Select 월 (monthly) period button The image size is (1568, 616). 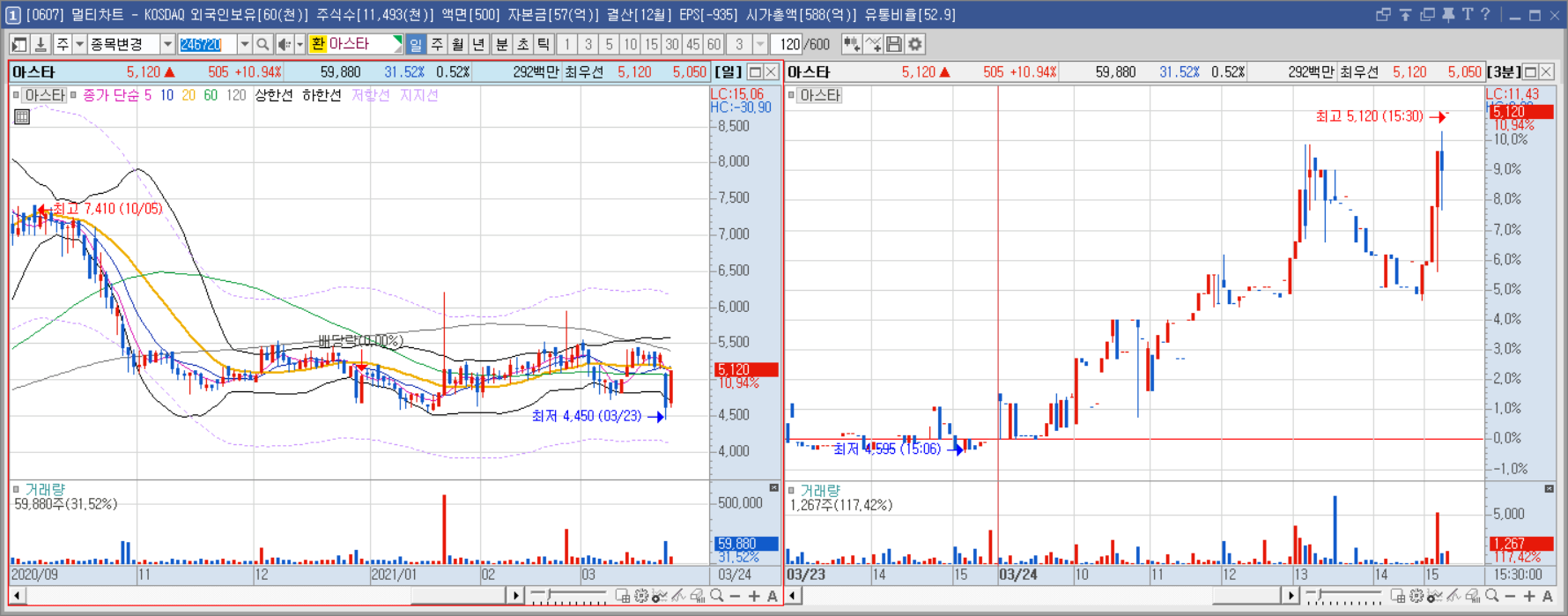click(x=458, y=44)
